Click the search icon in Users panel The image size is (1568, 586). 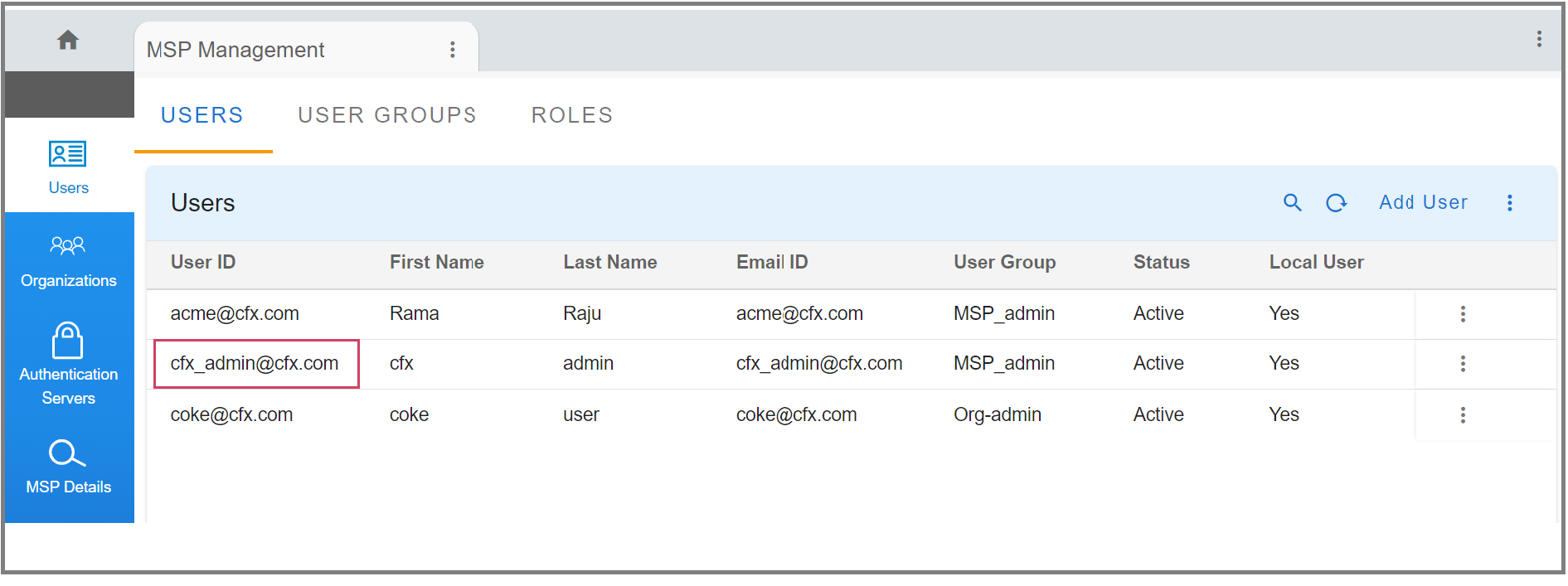[1292, 202]
